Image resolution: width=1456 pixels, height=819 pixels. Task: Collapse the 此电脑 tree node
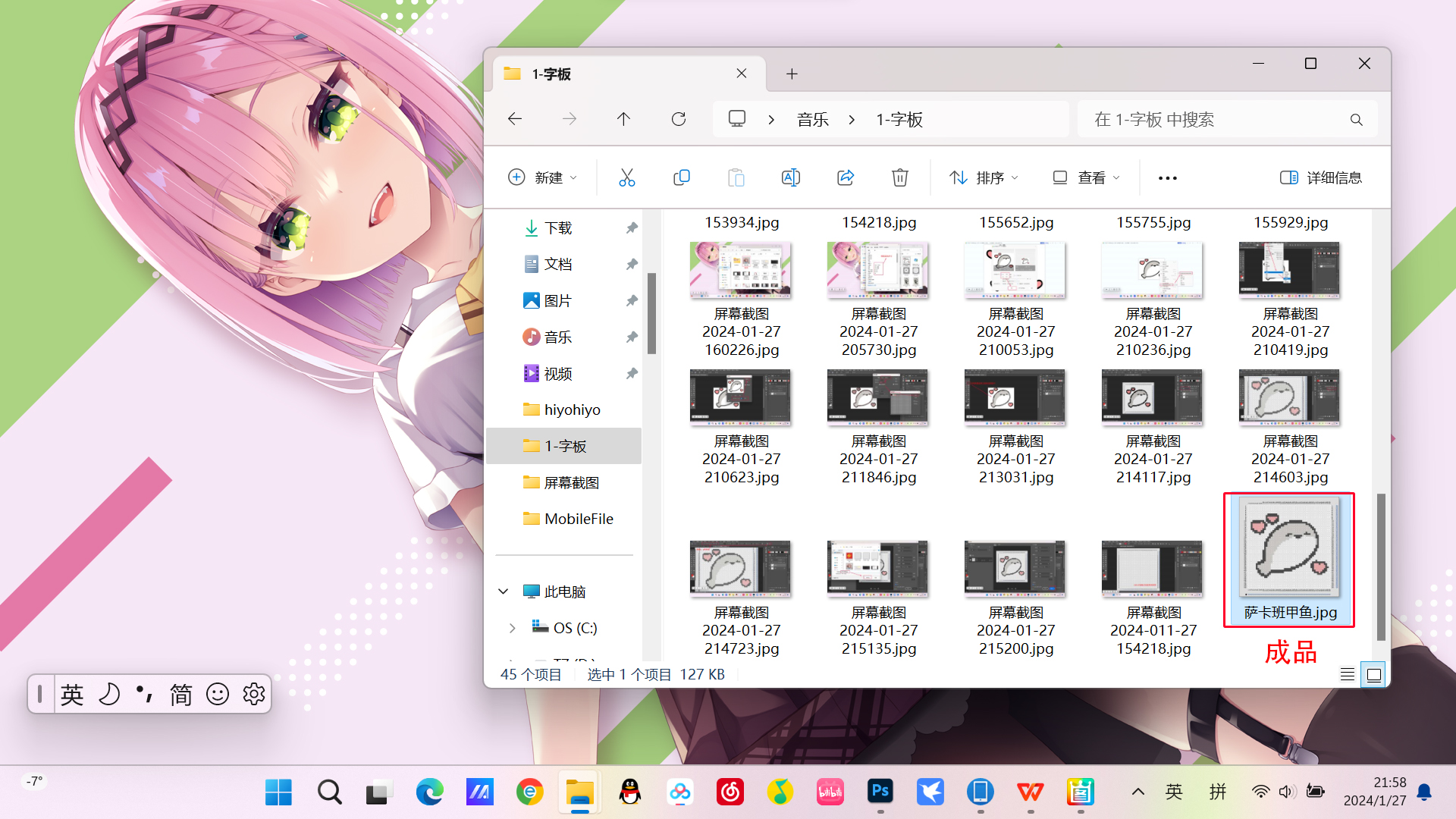click(x=504, y=591)
